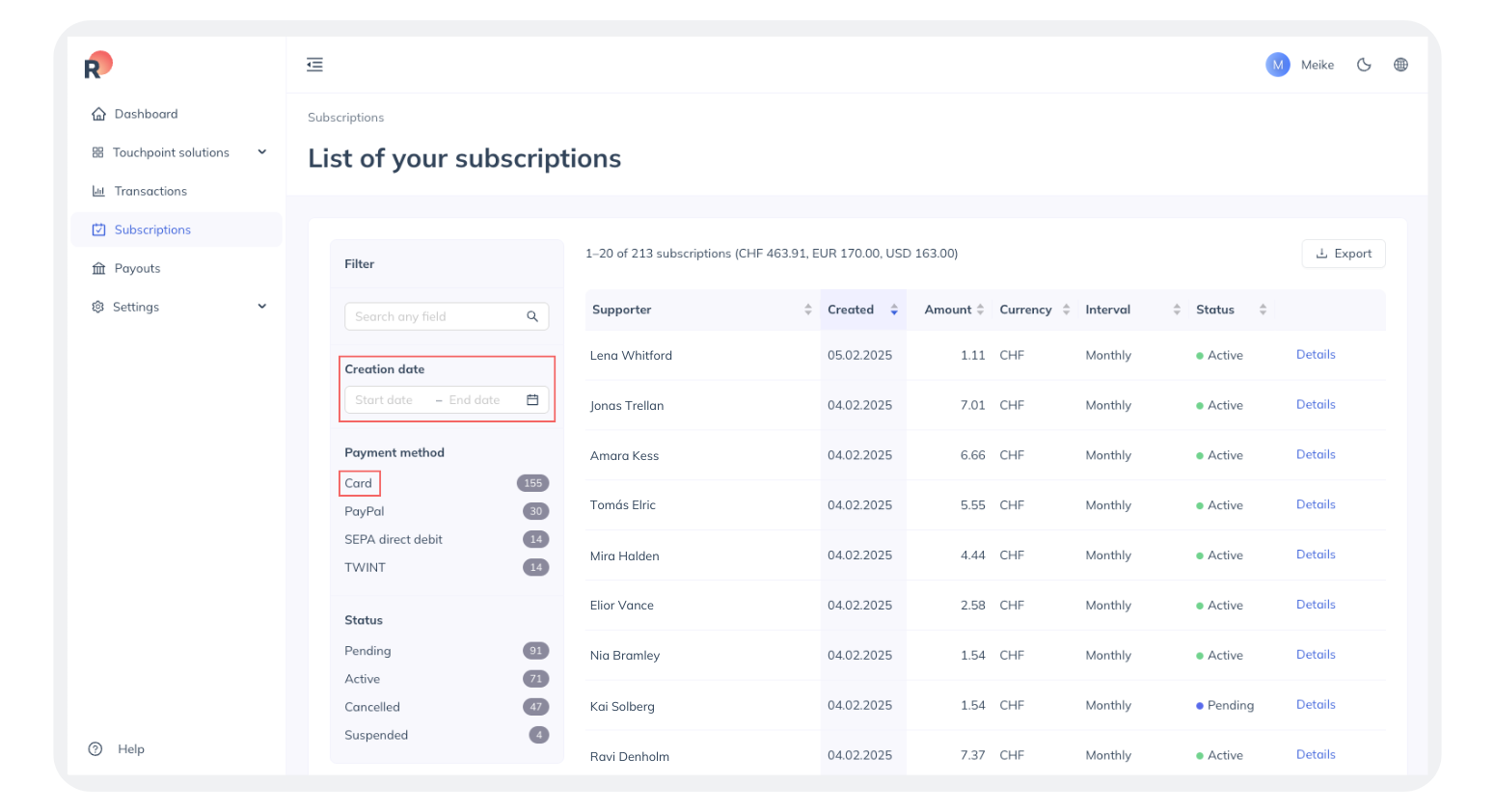The width and height of the screenshot is (1495, 812).
Task: Click the Touchpoint solutions grid icon
Action: coord(97,152)
